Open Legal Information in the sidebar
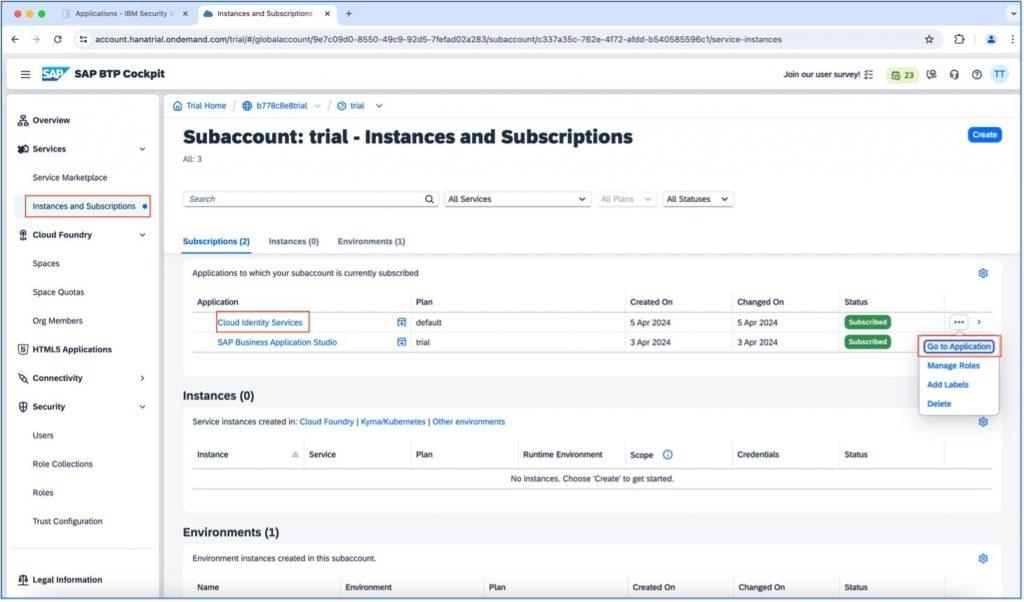Image resolution: width=1024 pixels, height=602 pixels. coord(67,580)
